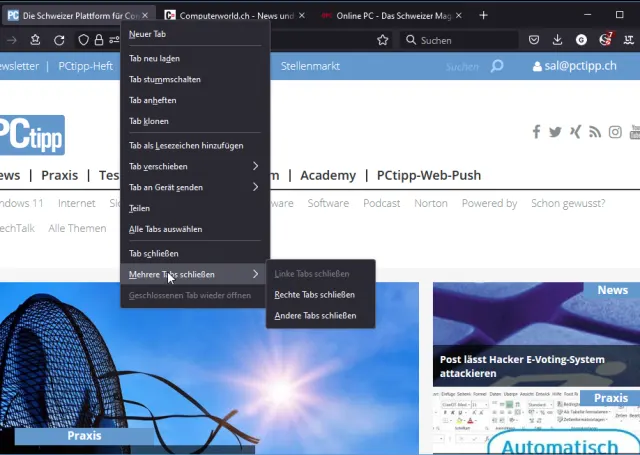Choose Tab als Lesezeichen hinzufügen

click(x=195, y=146)
